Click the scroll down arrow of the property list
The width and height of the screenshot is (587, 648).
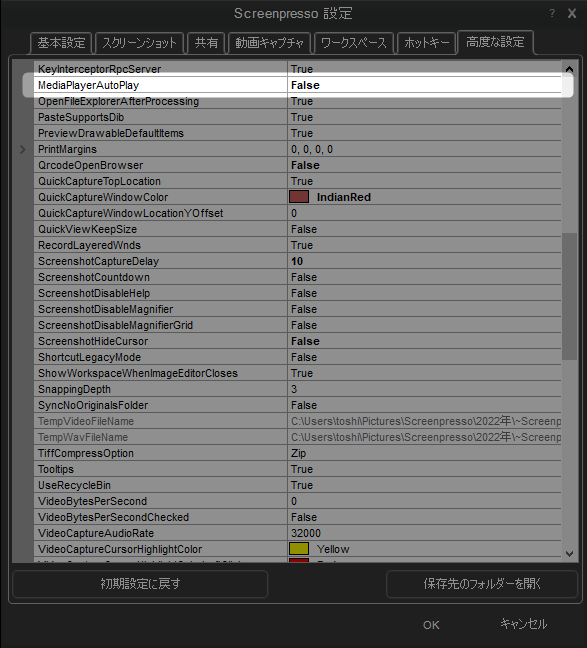point(569,554)
